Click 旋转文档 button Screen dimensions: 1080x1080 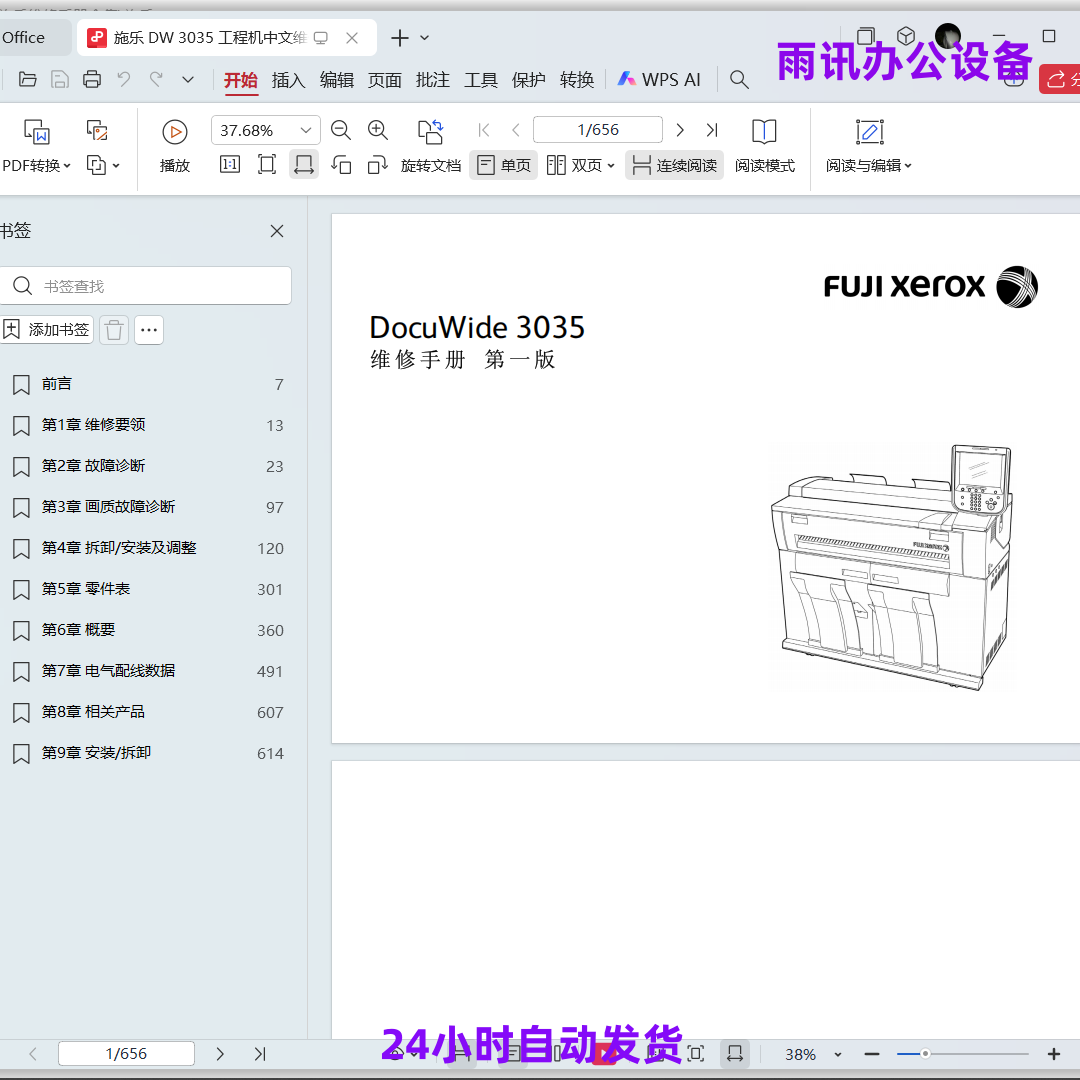pos(430,147)
